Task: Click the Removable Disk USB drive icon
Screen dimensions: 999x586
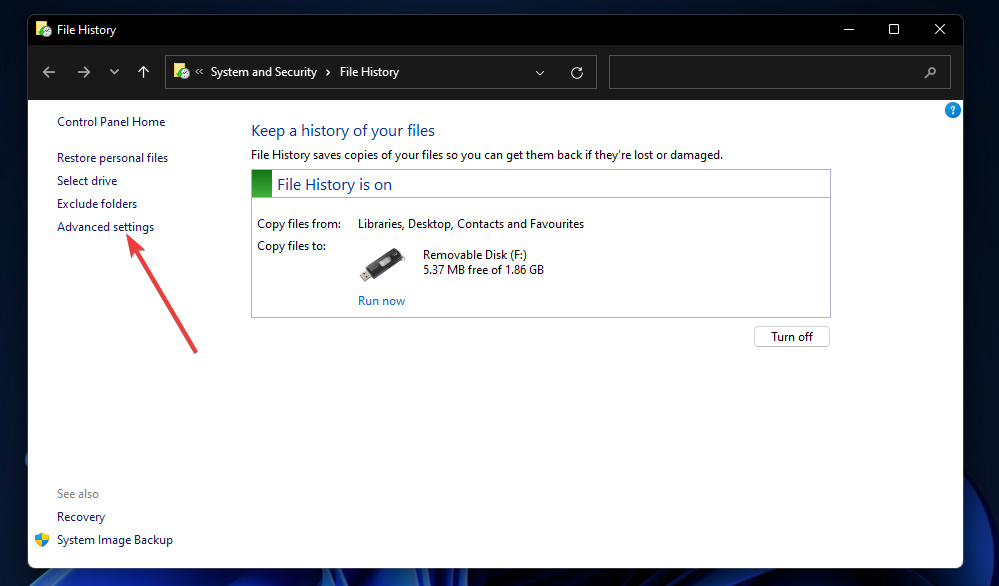Action: pos(382,264)
